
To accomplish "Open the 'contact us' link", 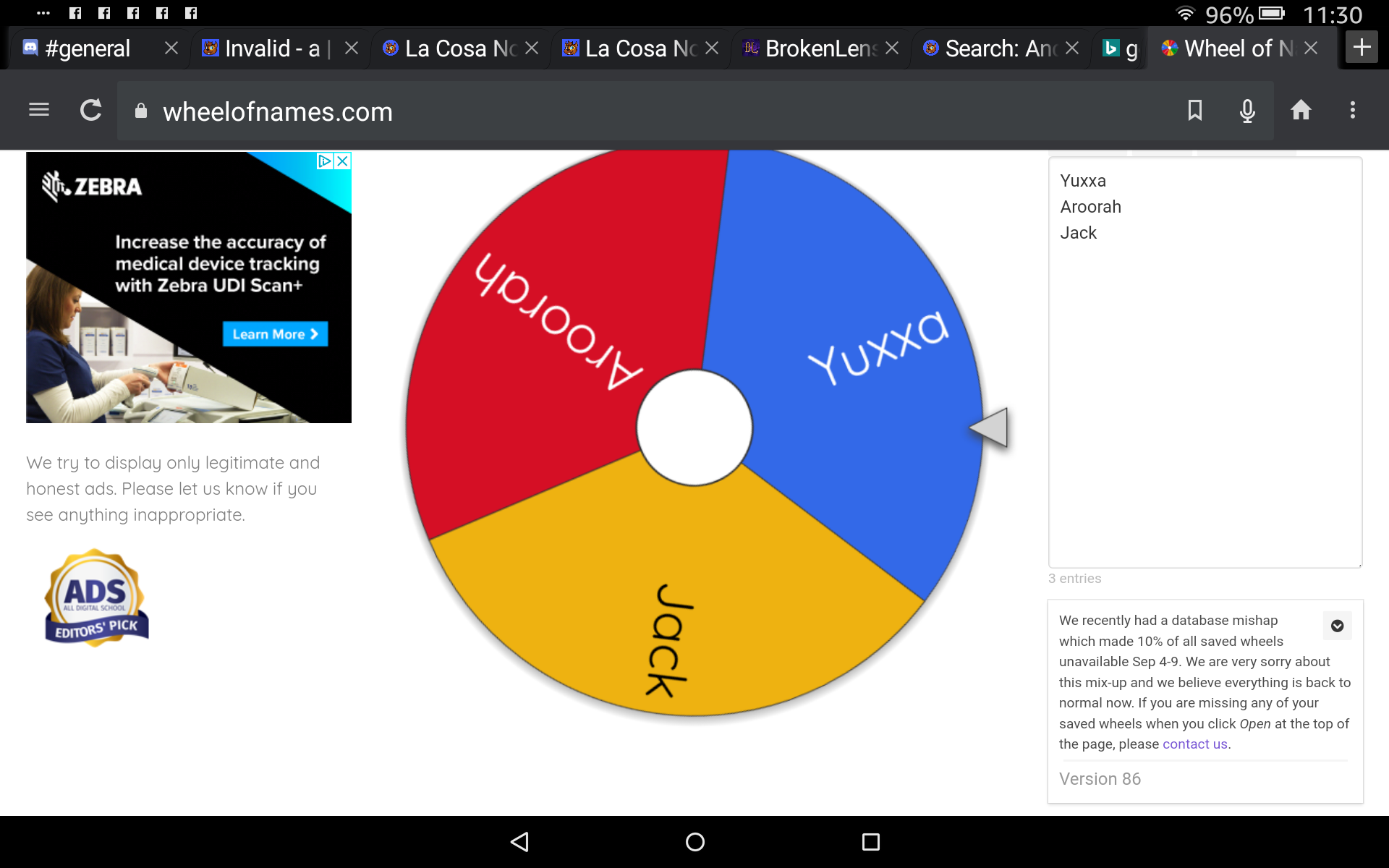I will [1194, 744].
